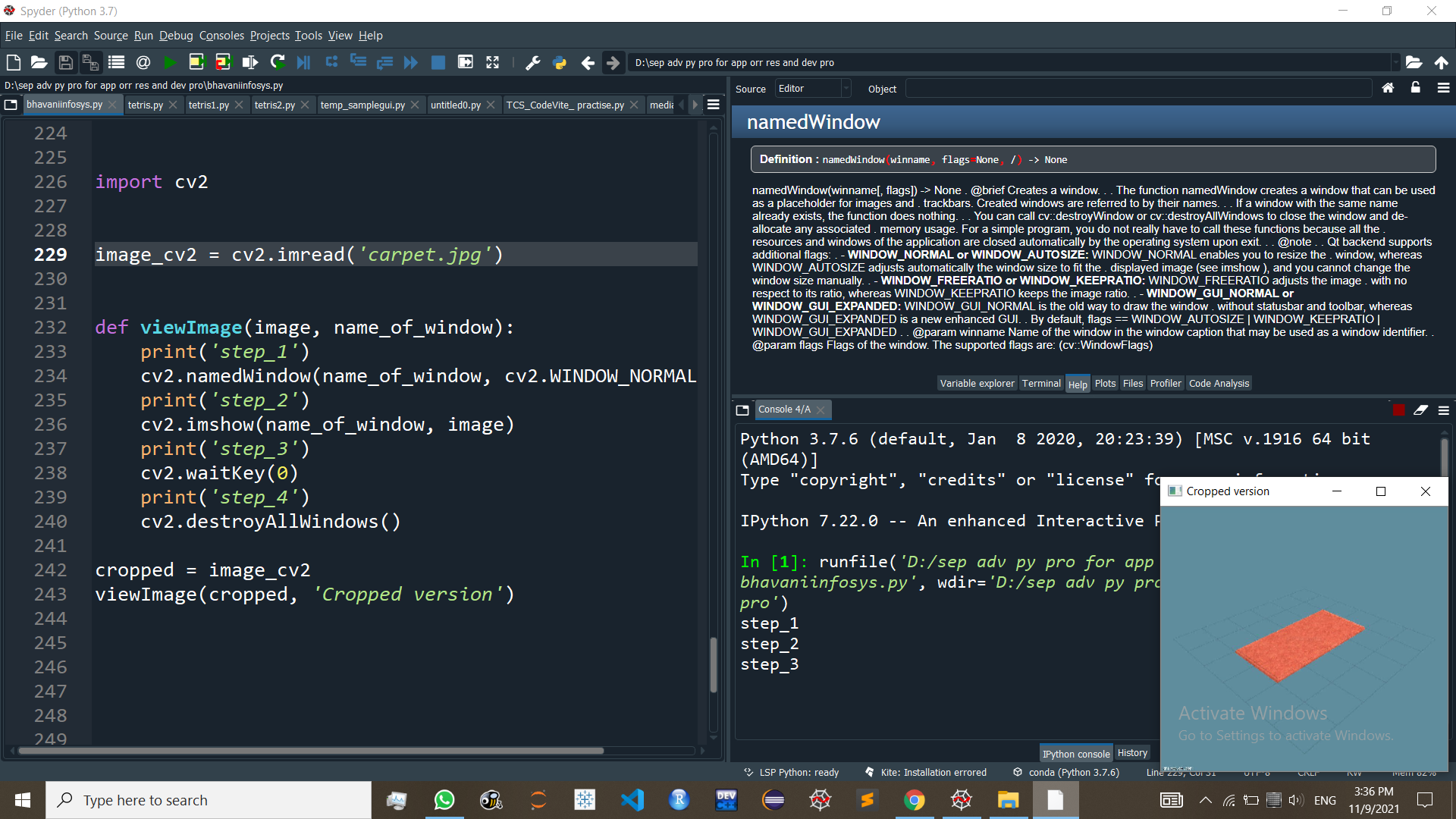
Task: Click the debugger Step into function icon
Action: [x=358, y=62]
